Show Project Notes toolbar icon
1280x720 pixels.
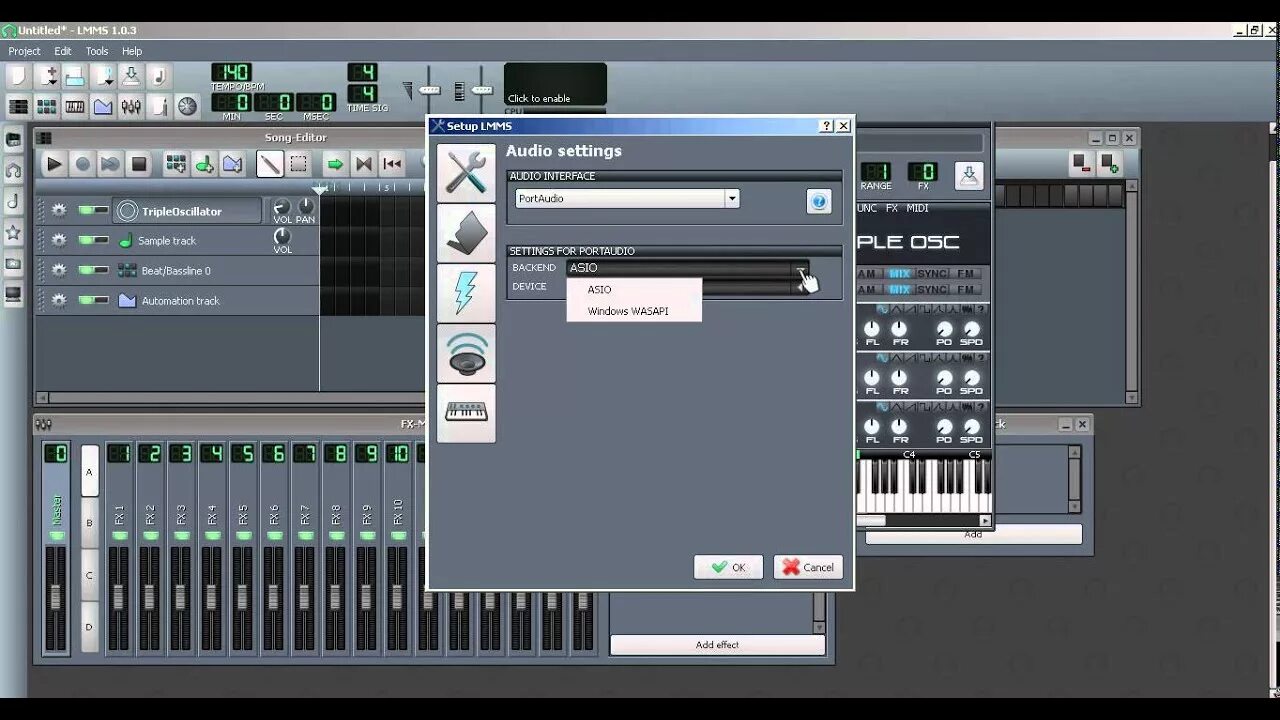pyautogui.click(x=159, y=106)
